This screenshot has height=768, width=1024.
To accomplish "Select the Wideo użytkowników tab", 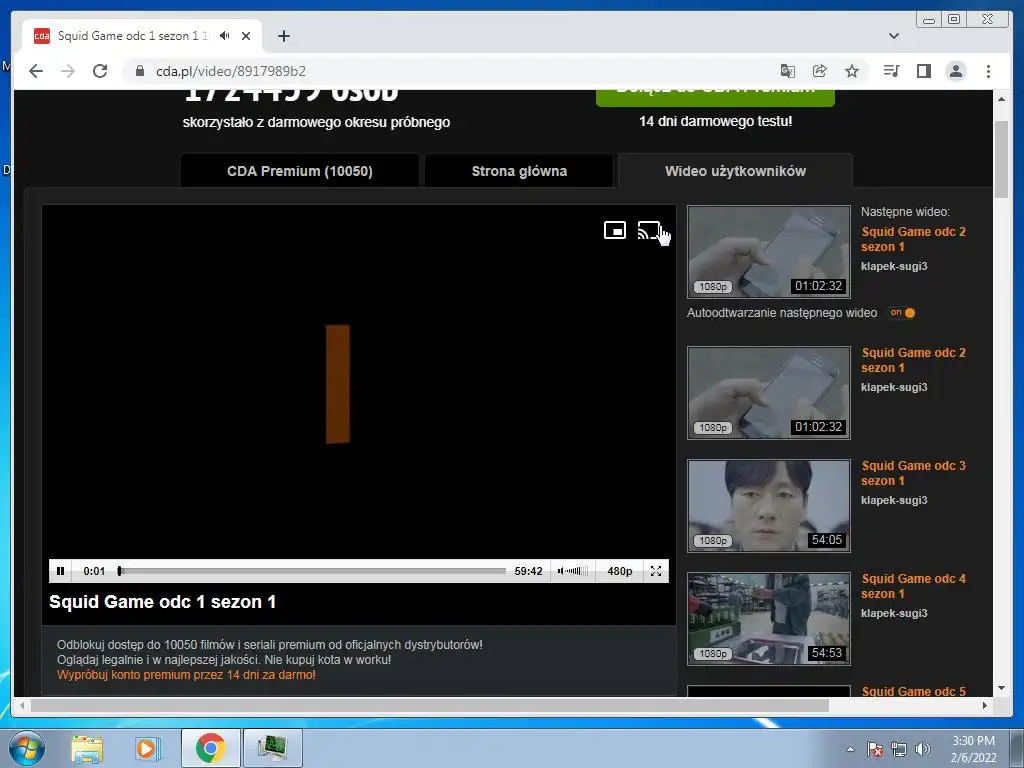I will (x=735, y=171).
